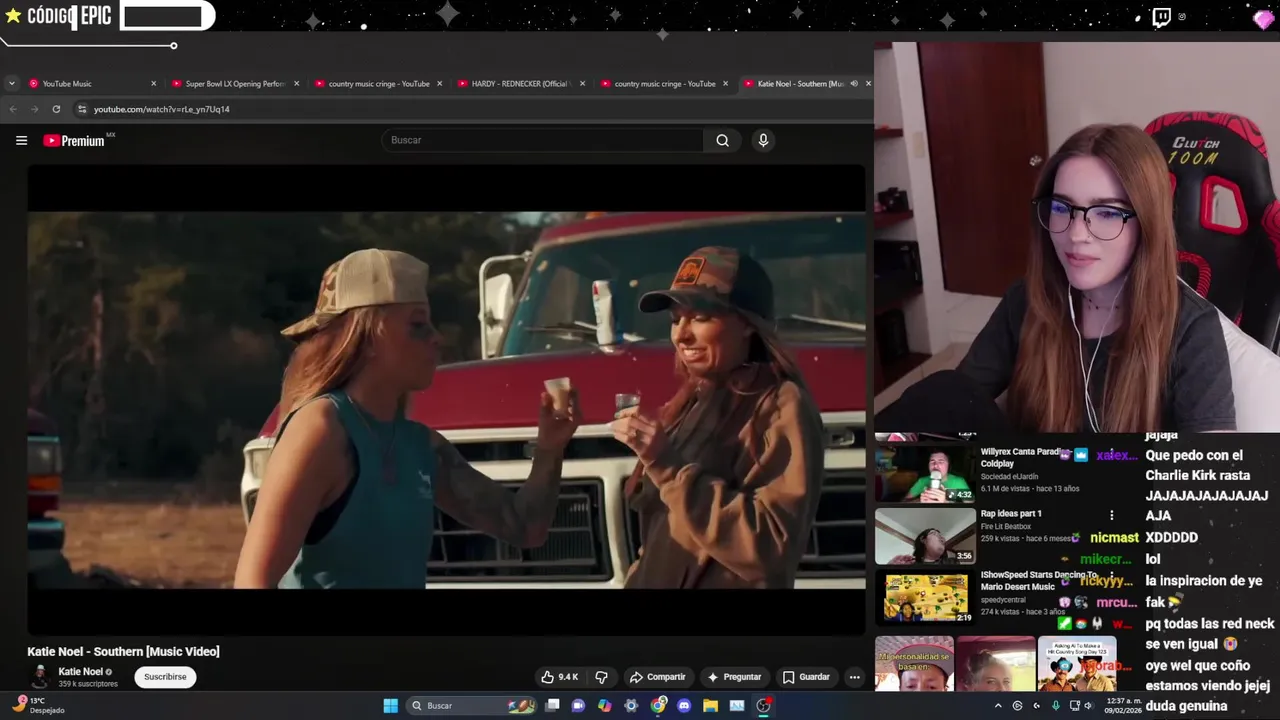The image size is (1280, 720).
Task: Open the 'Asking AI To Make a Hit Country Song' short
Action: (x=1077, y=664)
